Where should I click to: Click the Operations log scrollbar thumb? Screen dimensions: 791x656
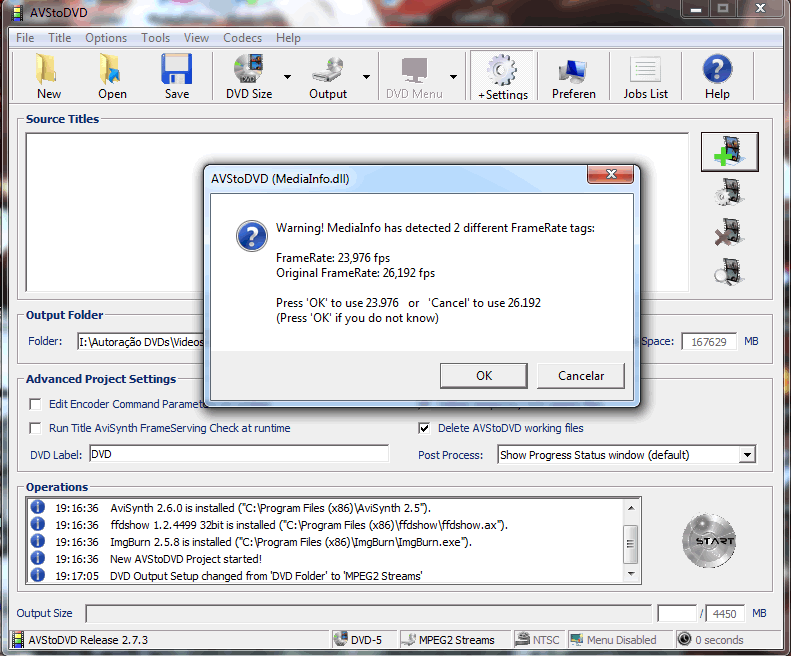631,544
